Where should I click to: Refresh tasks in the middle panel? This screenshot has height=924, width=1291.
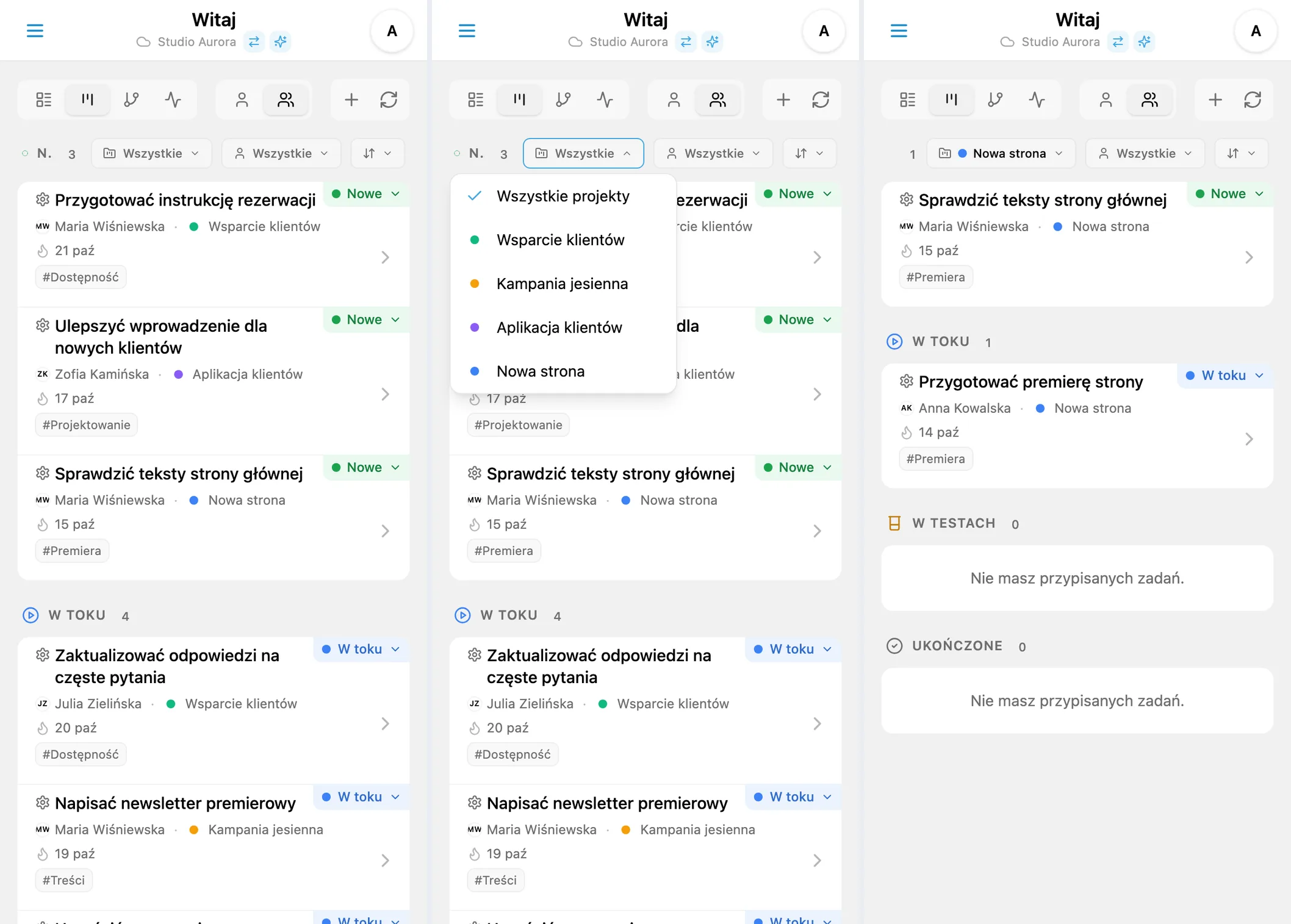(821, 99)
